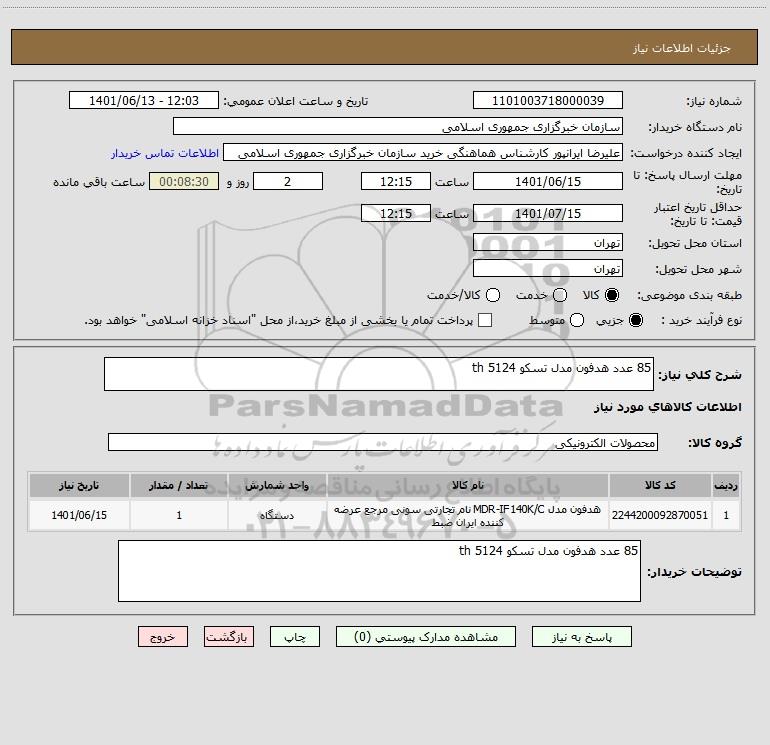This screenshot has height=745, width=770.
Task: Click response deadline time 12:15 field
Action: 396,181
